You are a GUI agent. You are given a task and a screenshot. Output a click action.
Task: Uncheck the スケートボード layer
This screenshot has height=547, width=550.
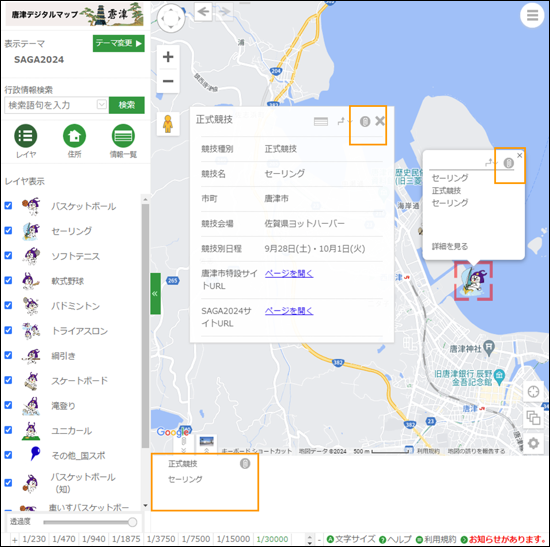[x=8, y=380]
